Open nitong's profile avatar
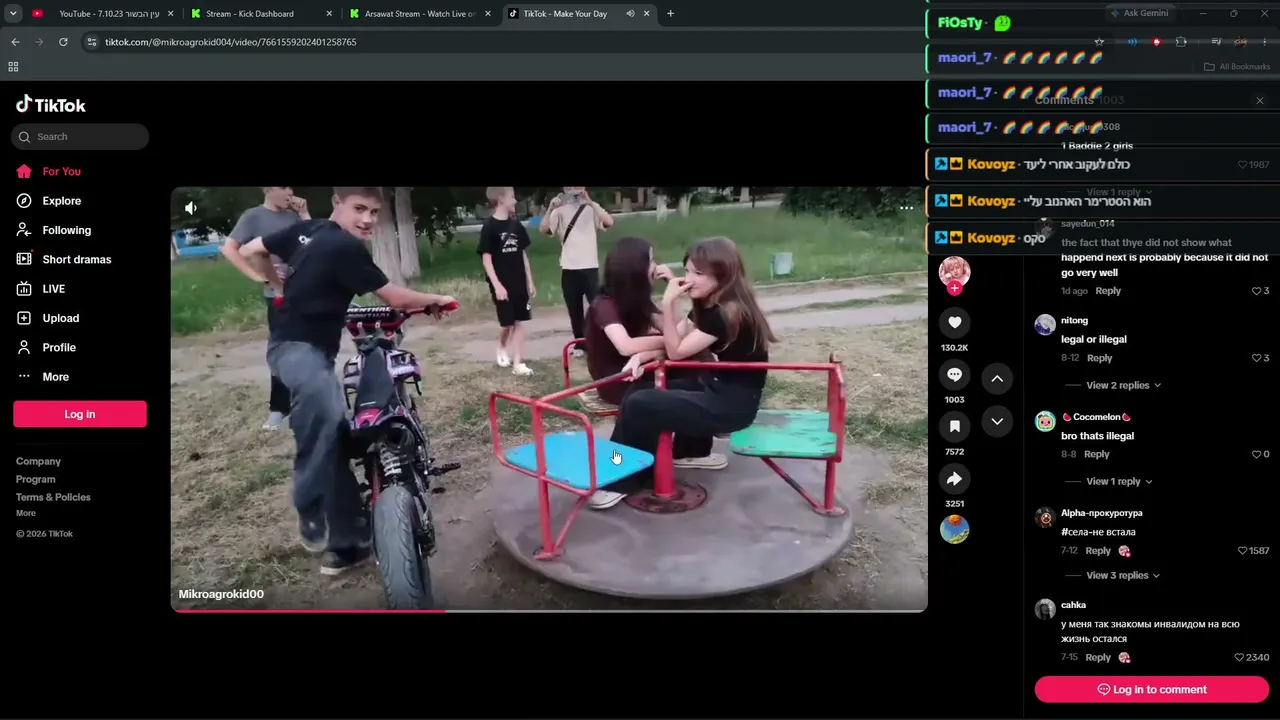This screenshot has height=720, width=1280. (x=1045, y=324)
